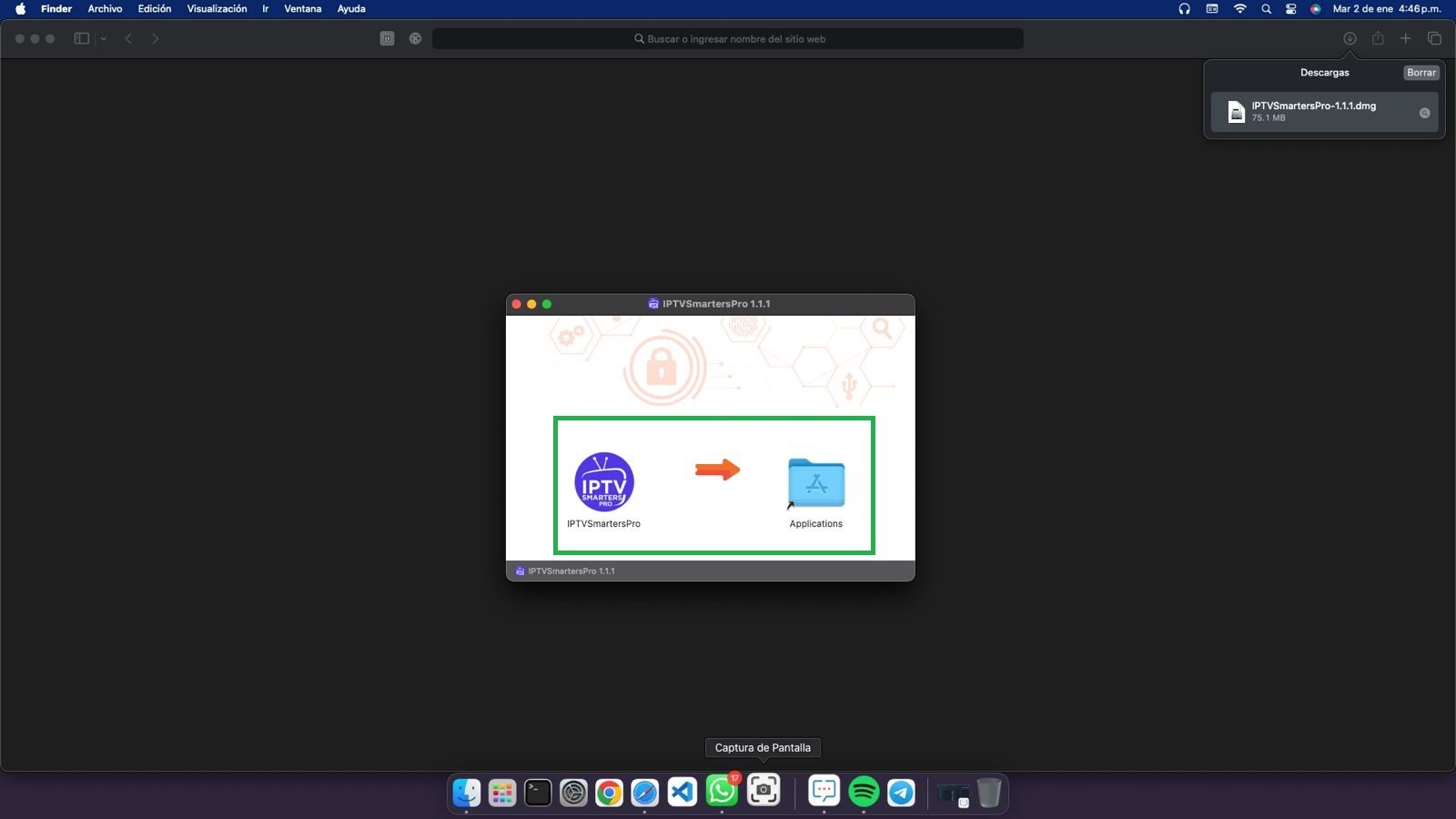Open Visual Studio Code from the Dock

point(682,793)
